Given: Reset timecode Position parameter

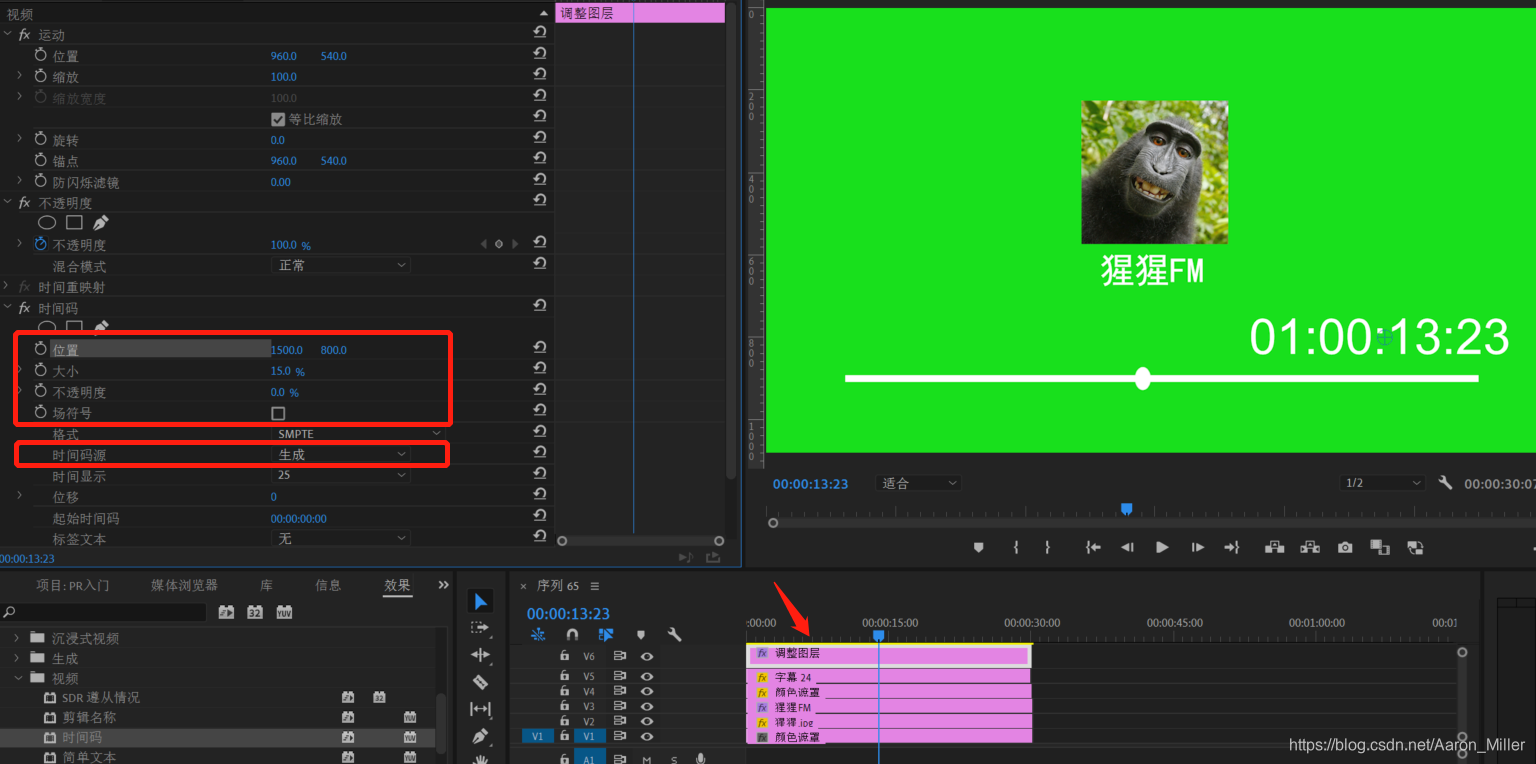Looking at the screenshot, I should click(x=540, y=348).
